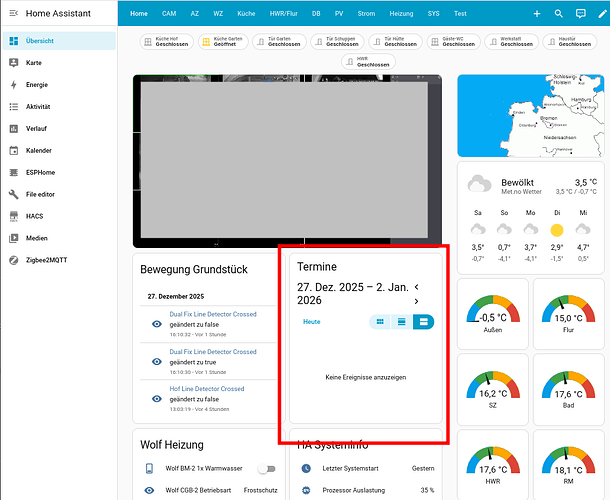This screenshot has height=500, width=610.
Task: Click the Di sunny forecast day
Action: 557,235
